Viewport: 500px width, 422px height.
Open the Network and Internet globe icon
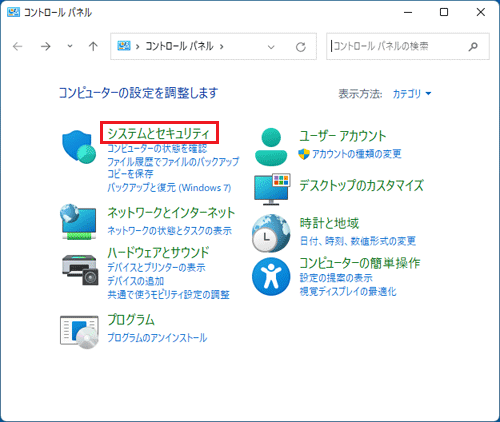click(79, 222)
